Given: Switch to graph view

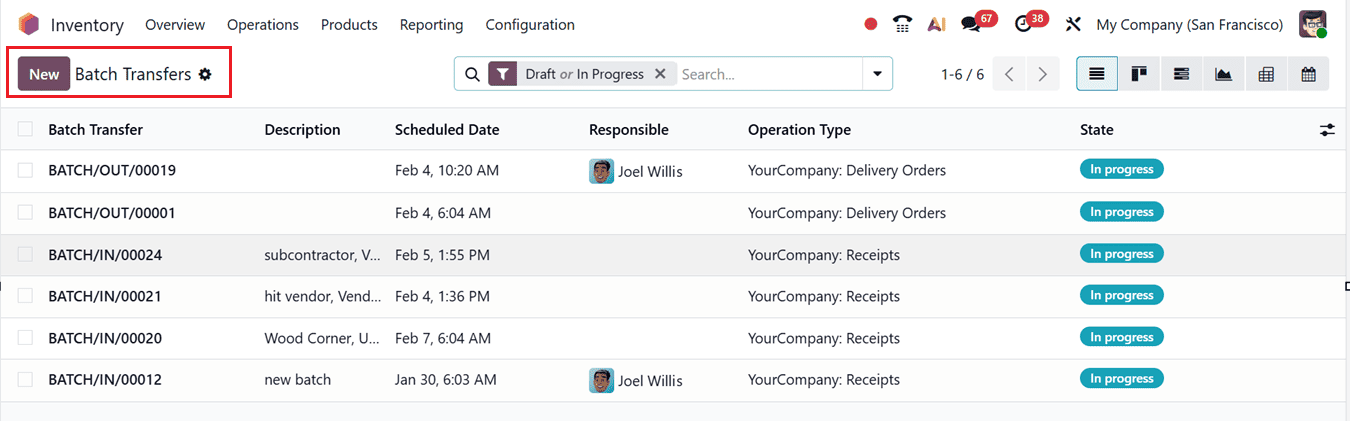Looking at the screenshot, I should (x=1223, y=74).
